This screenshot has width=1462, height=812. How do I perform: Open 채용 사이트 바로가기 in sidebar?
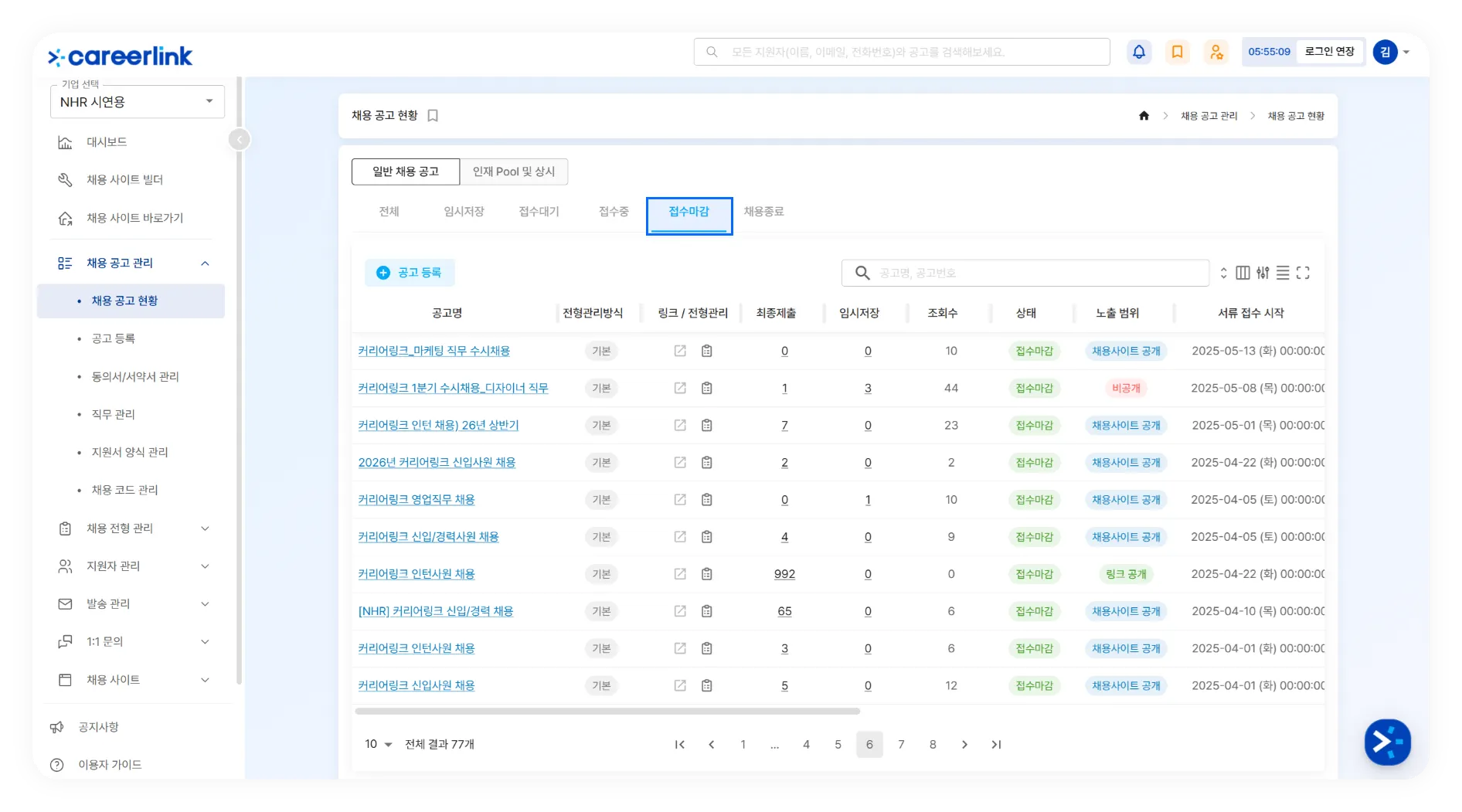tap(135, 218)
